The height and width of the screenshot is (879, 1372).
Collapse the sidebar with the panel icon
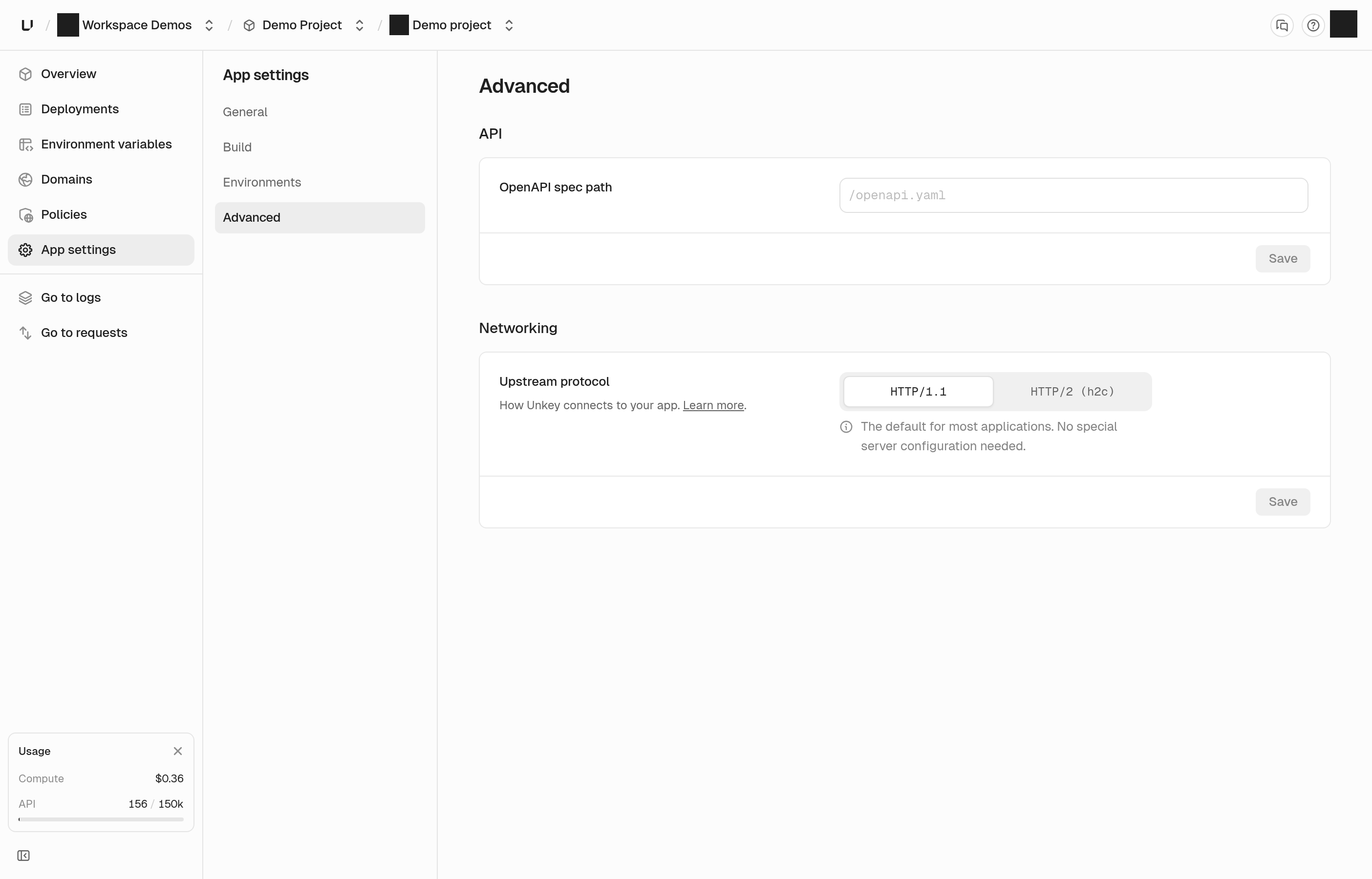tap(23, 855)
